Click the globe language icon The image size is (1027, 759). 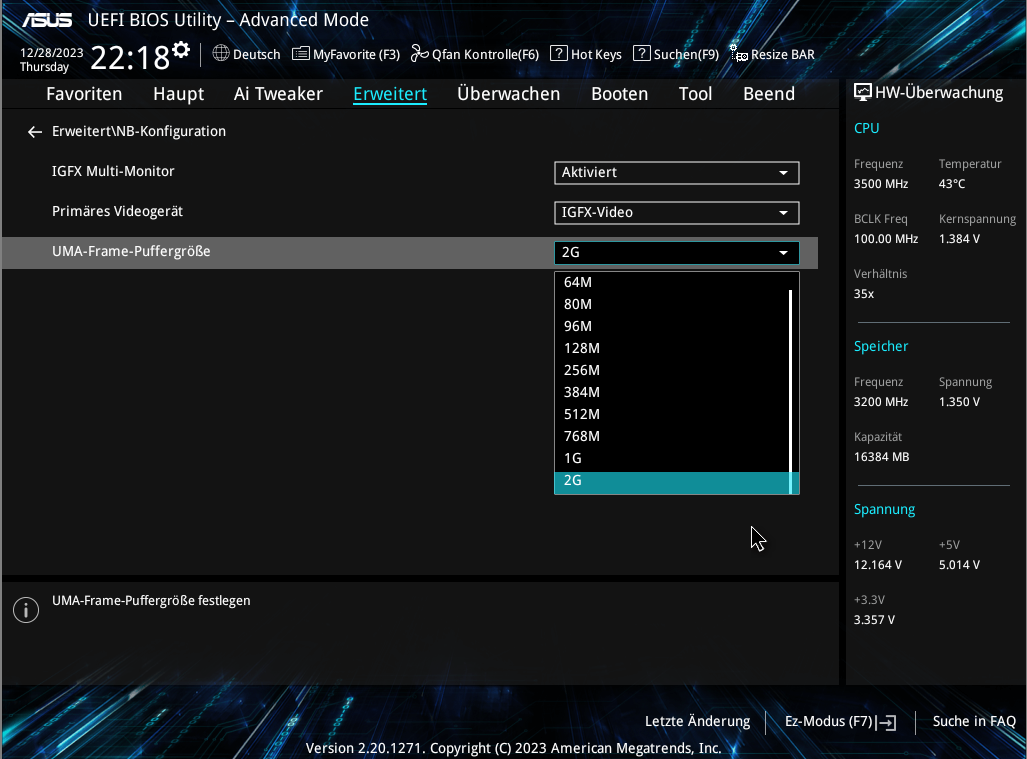click(221, 53)
